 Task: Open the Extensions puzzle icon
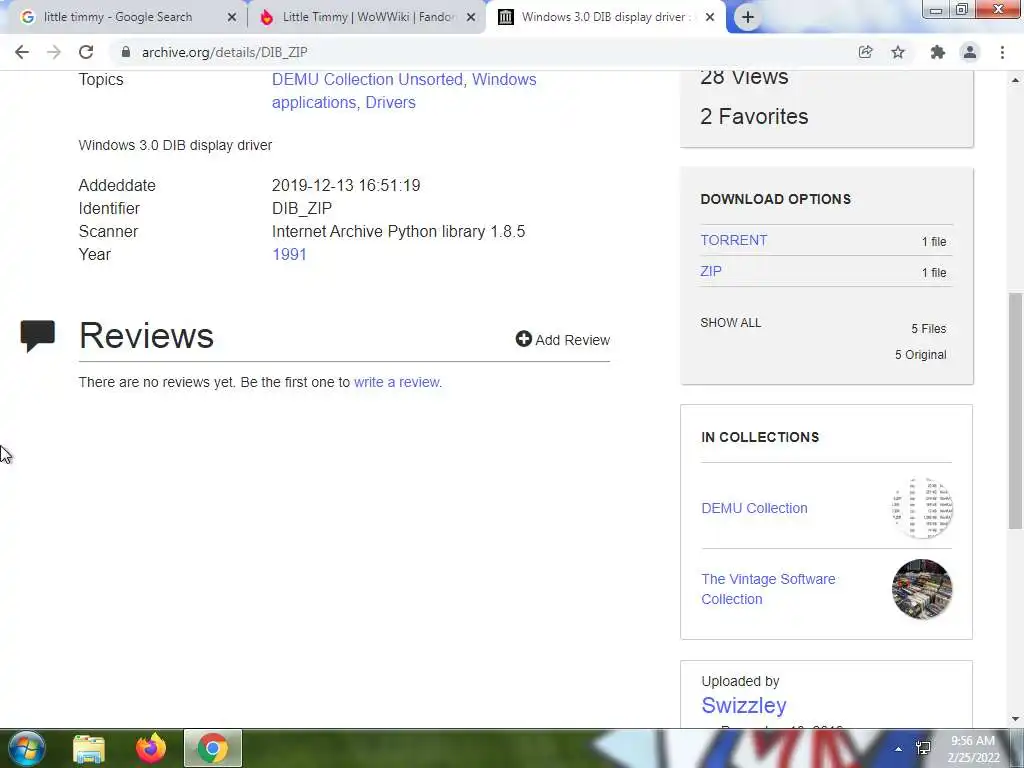[x=938, y=52]
